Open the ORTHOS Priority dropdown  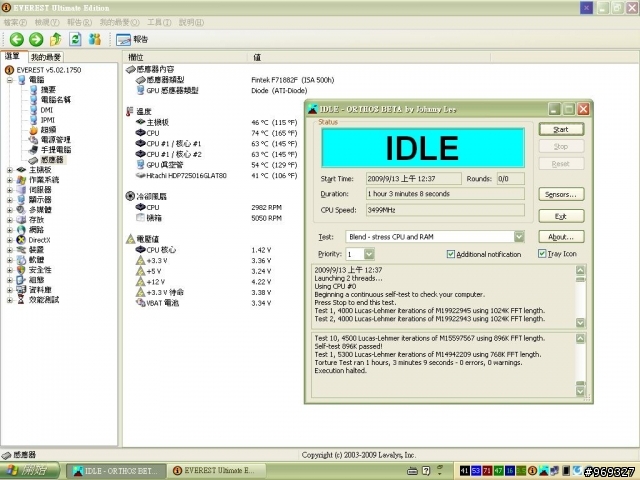point(369,254)
